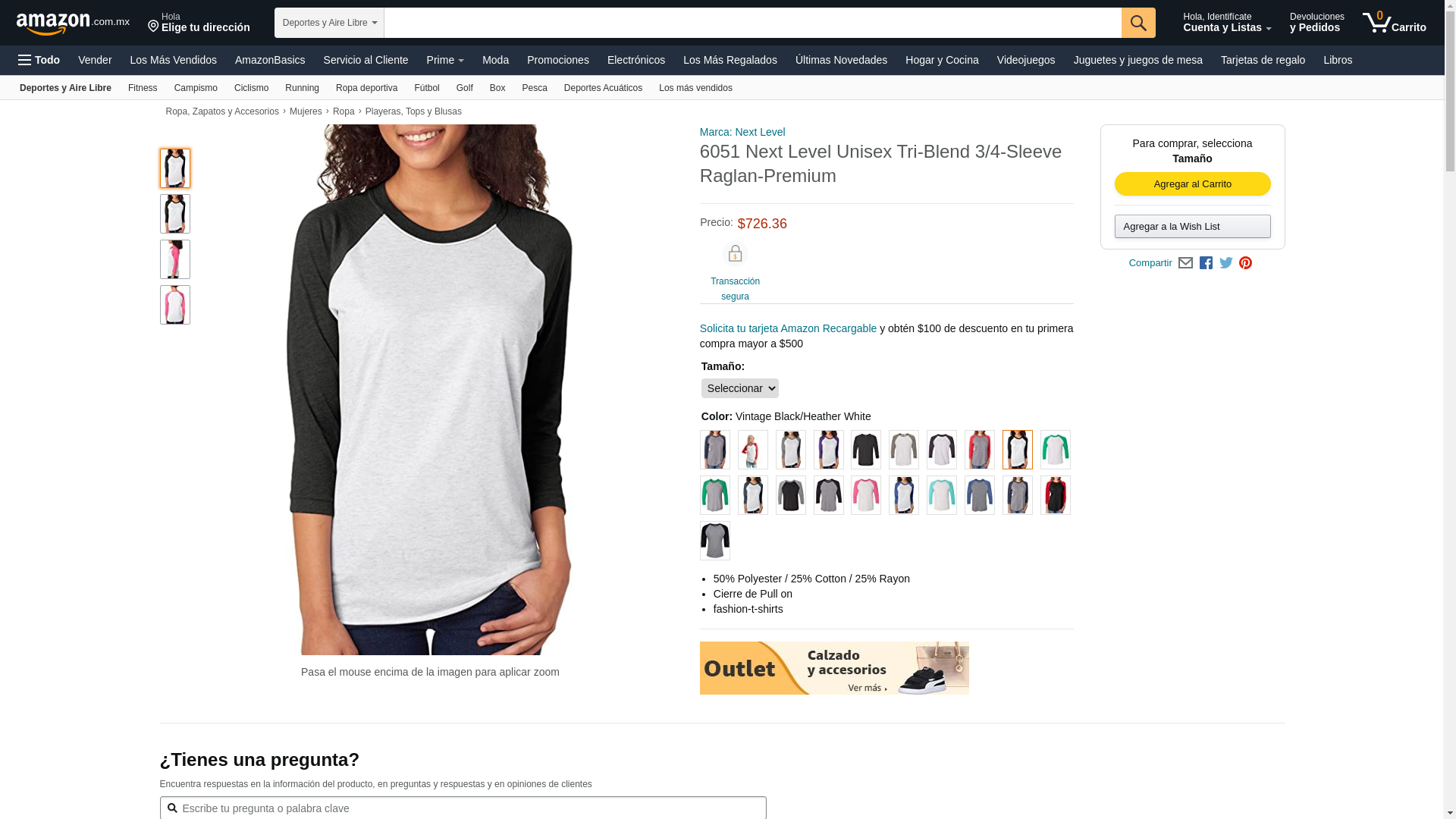Image resolution: width=1456 pixels, height=819 pixels.
Task: Open the Todo hamburger menu
Action: [x=39, y=60]
